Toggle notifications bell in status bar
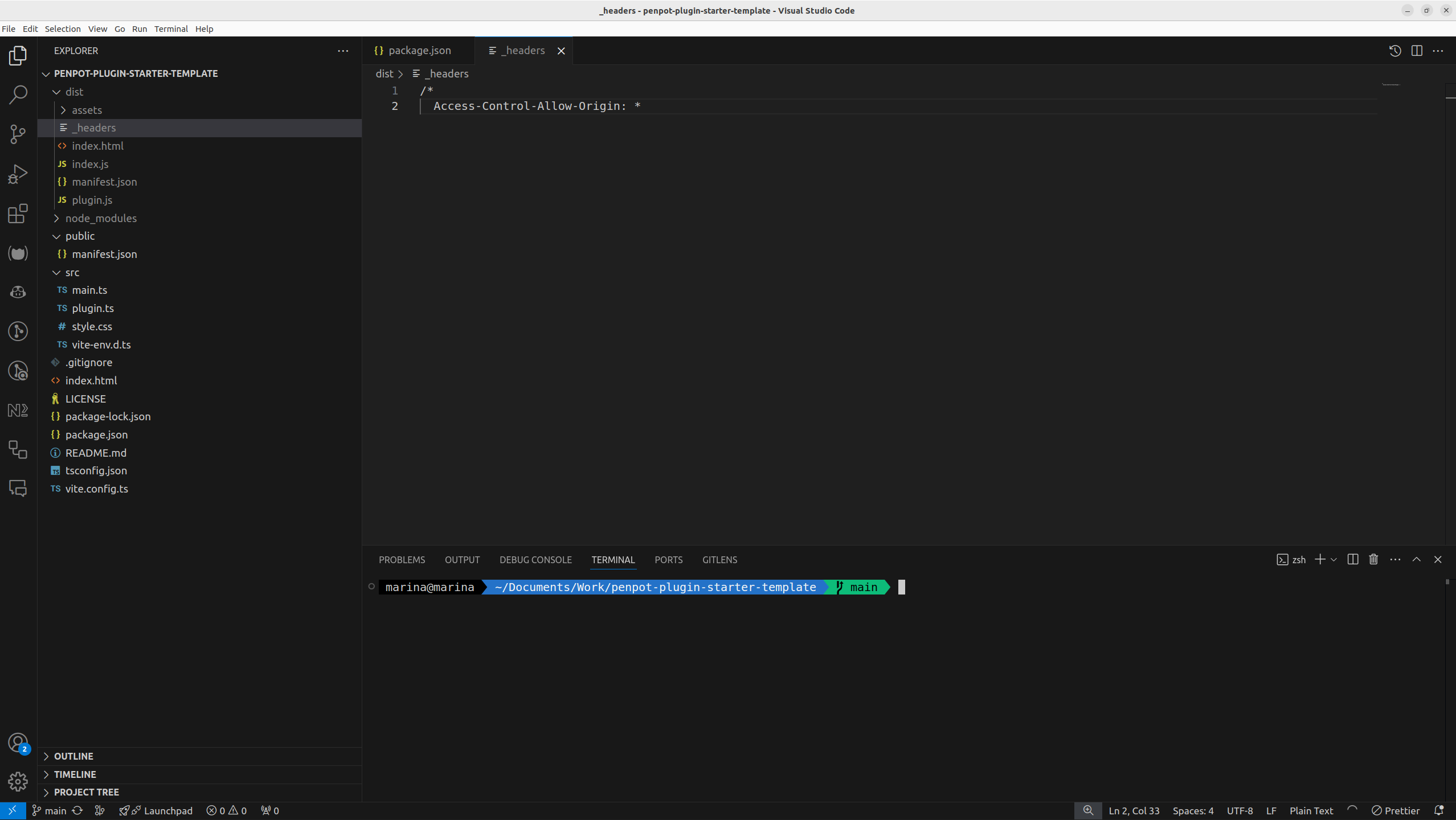 coord(1439,810)
